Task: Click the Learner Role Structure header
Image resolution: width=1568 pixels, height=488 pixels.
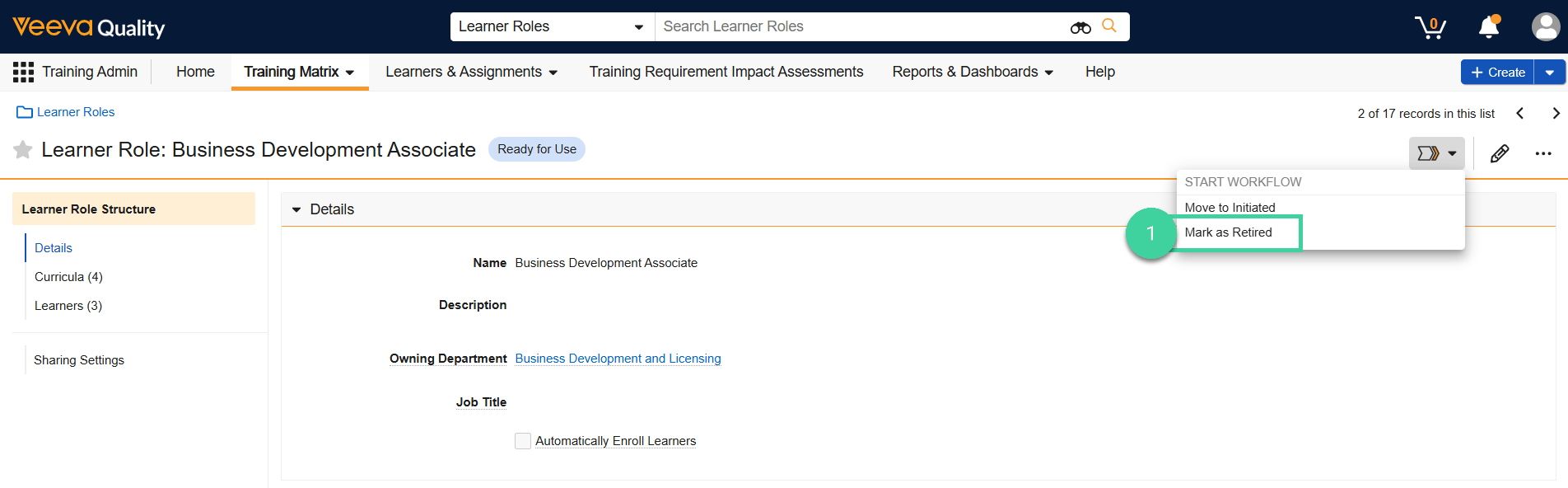Action: [x=133, y=209]
